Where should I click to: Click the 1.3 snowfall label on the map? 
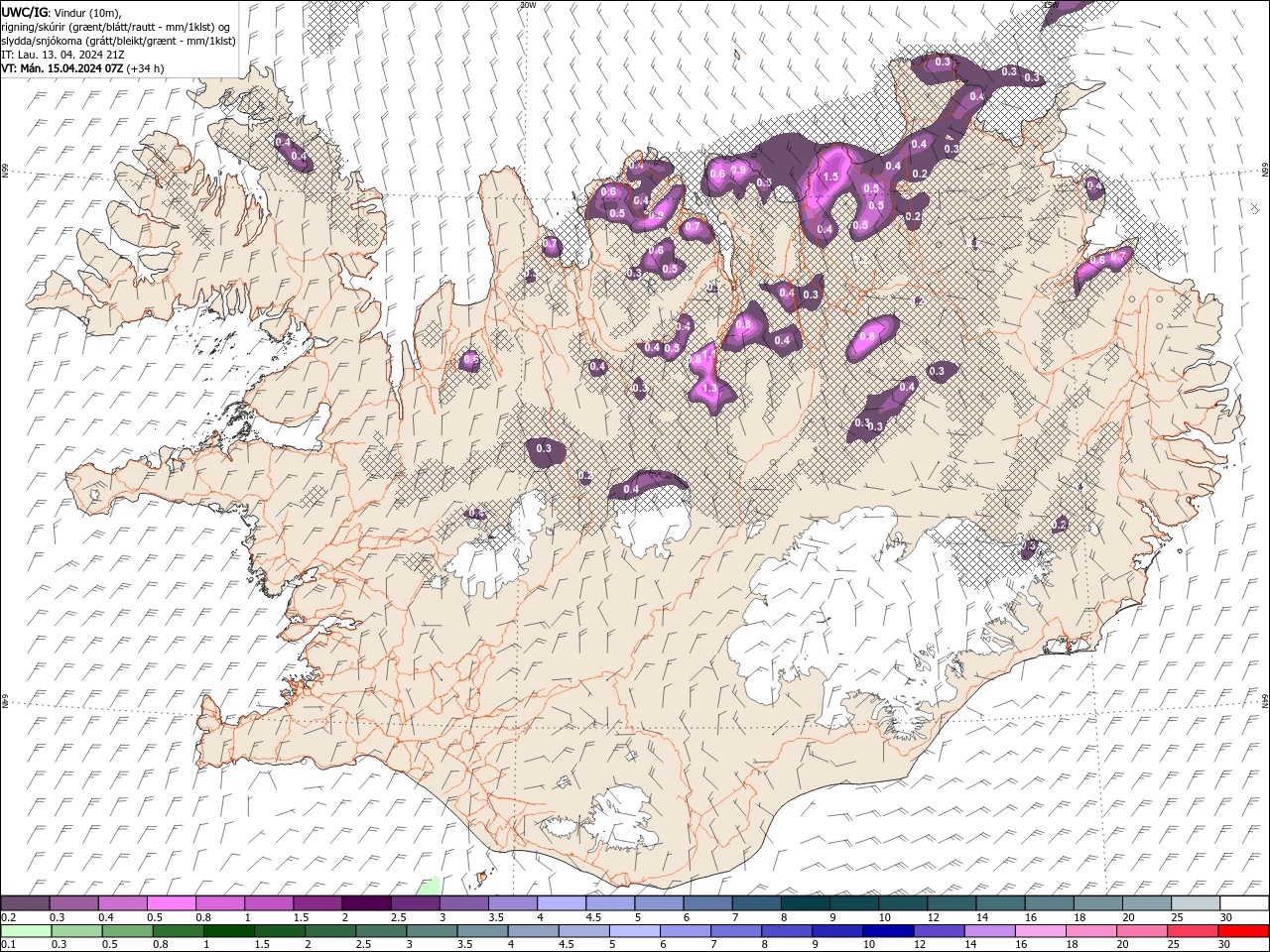(x=709, y=390)
